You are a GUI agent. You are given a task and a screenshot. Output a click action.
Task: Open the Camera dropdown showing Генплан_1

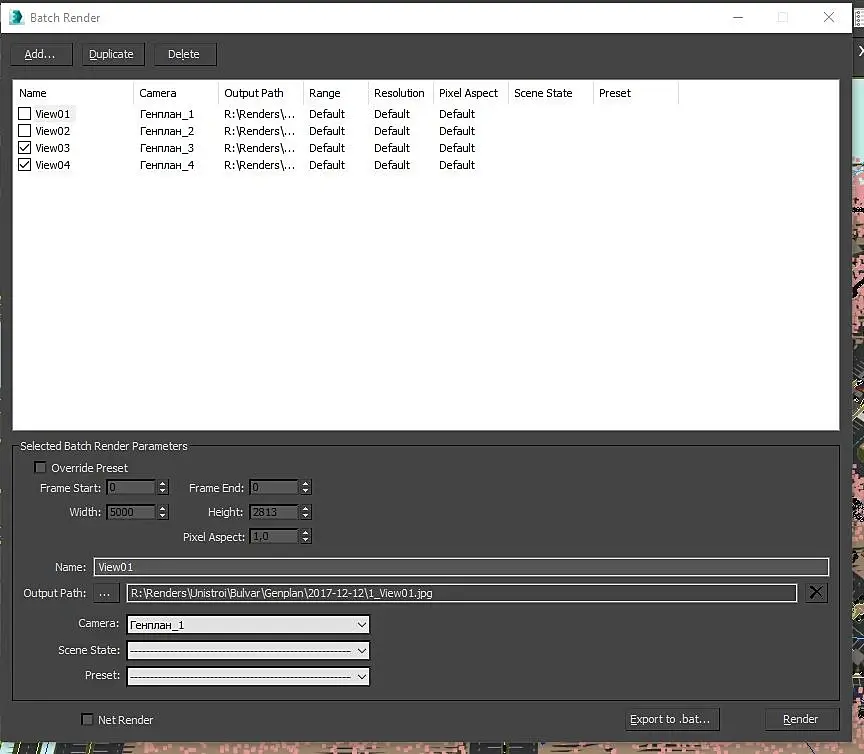[x=248, y=624]
